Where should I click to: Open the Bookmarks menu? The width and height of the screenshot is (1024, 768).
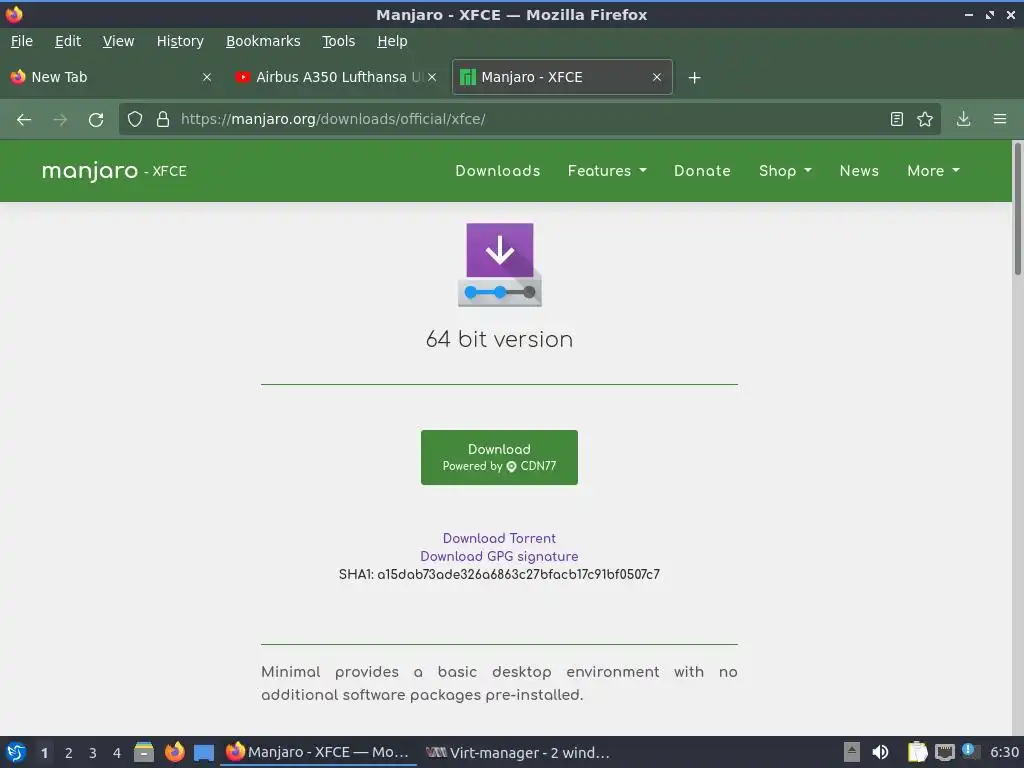click(263, 41)
